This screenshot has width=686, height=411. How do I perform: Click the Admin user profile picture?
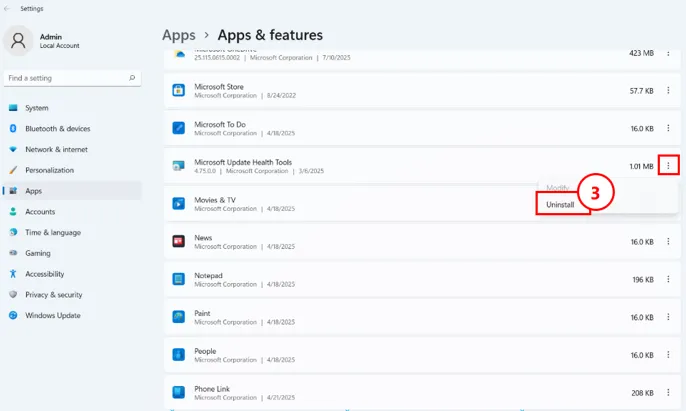(x=19, y=40)
